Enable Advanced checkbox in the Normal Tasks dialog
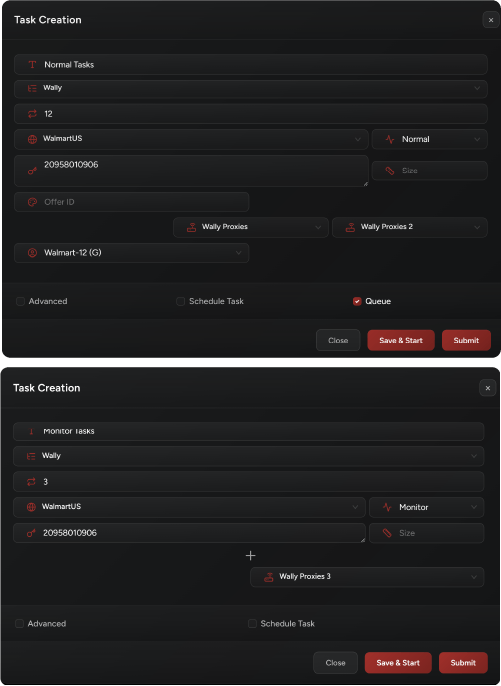Viewport: 501px width, 686px height. 20,301
